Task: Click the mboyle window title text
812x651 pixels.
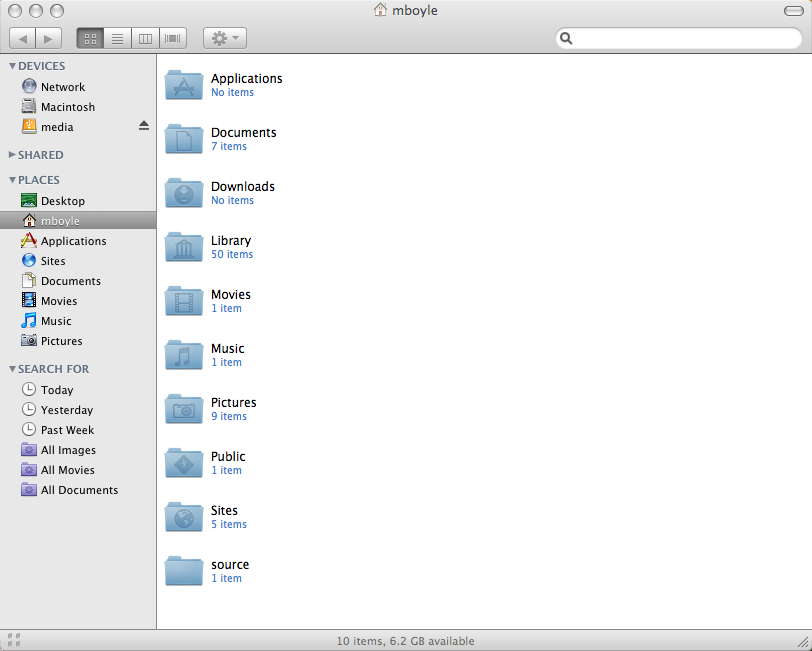Action: [x=415, y=10]
